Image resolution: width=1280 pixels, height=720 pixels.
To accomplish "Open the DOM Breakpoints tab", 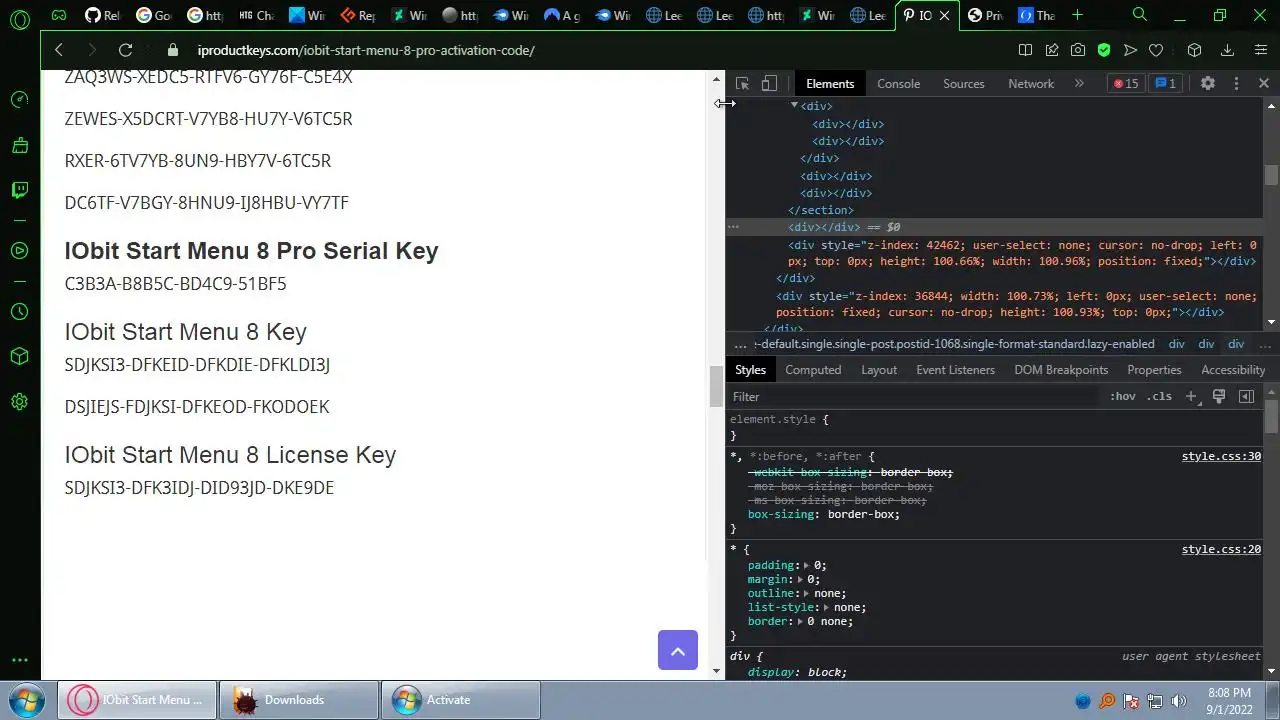I will 1061,370.
